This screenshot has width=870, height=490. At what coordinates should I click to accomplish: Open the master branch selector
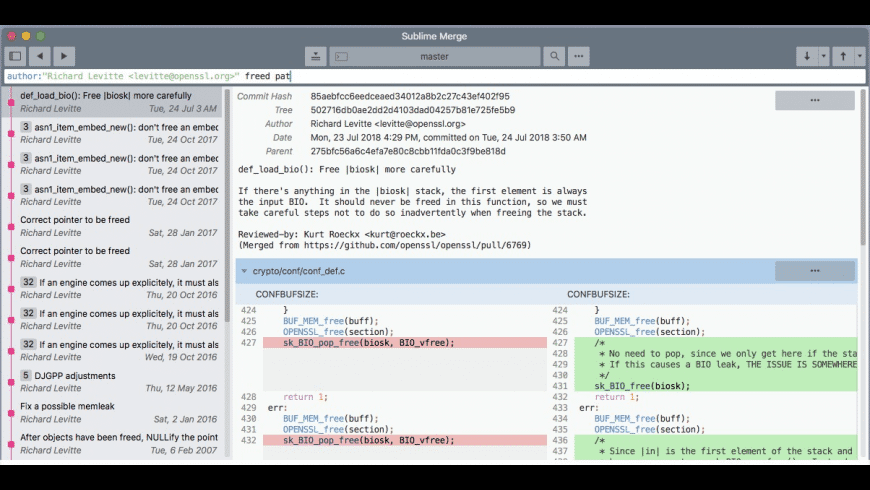click(434, 56)
